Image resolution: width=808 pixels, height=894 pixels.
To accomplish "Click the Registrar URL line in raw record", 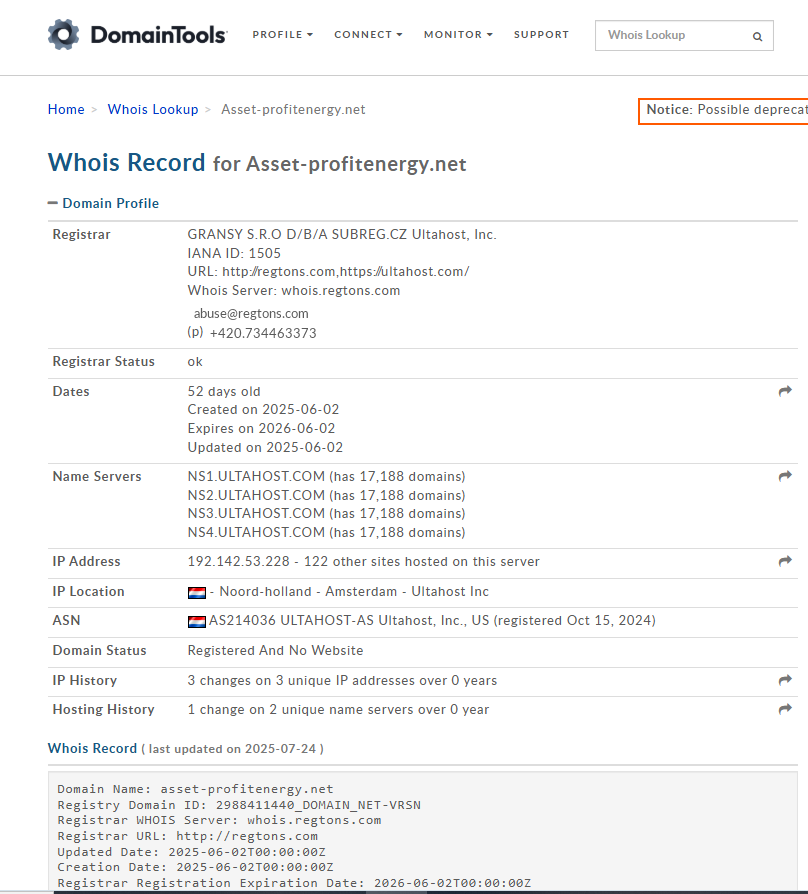I will coord(188,836).
